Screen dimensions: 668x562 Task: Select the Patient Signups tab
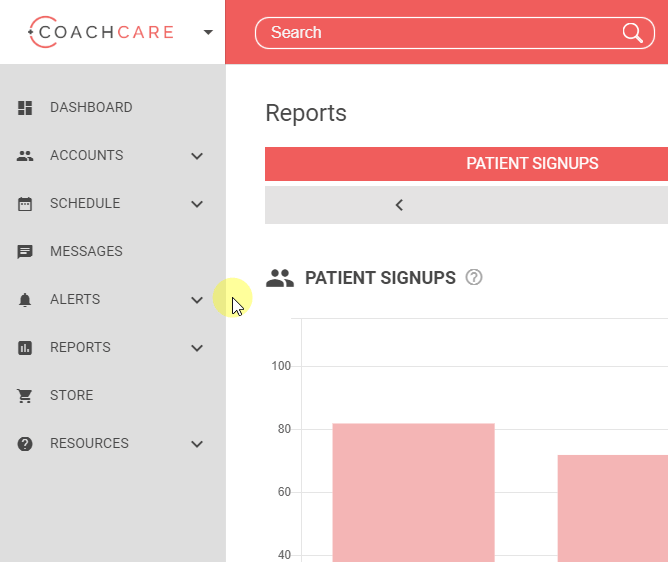click(532, 164)
